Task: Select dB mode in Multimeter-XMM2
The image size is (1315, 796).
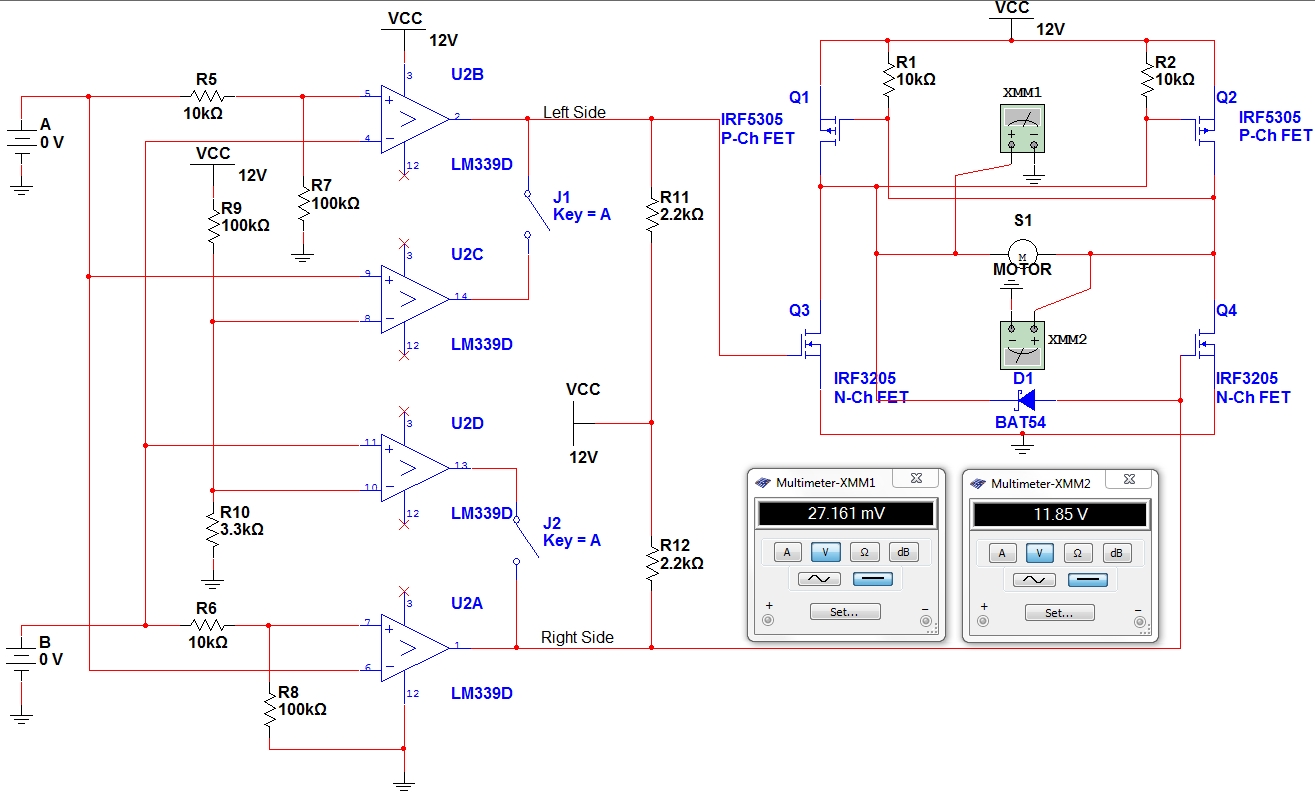Action: pos(1118,552)
